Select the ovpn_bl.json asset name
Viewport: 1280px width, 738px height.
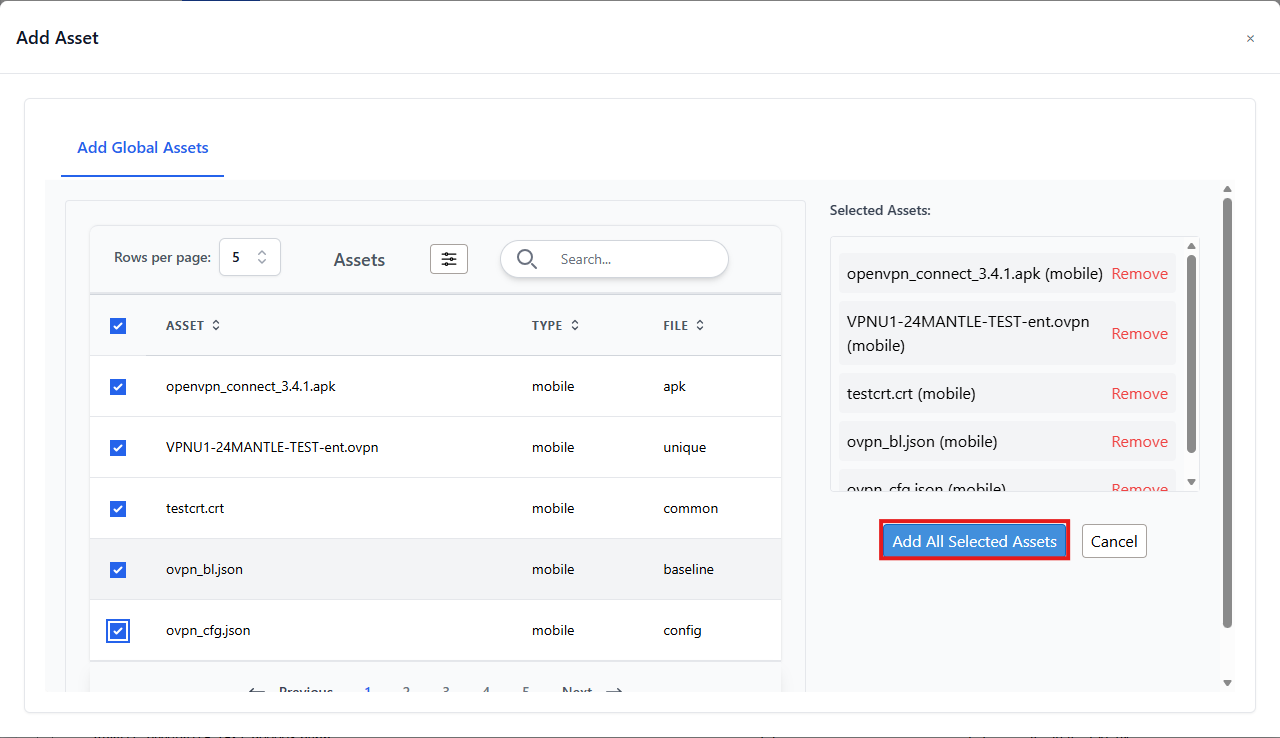coord(204,570)
